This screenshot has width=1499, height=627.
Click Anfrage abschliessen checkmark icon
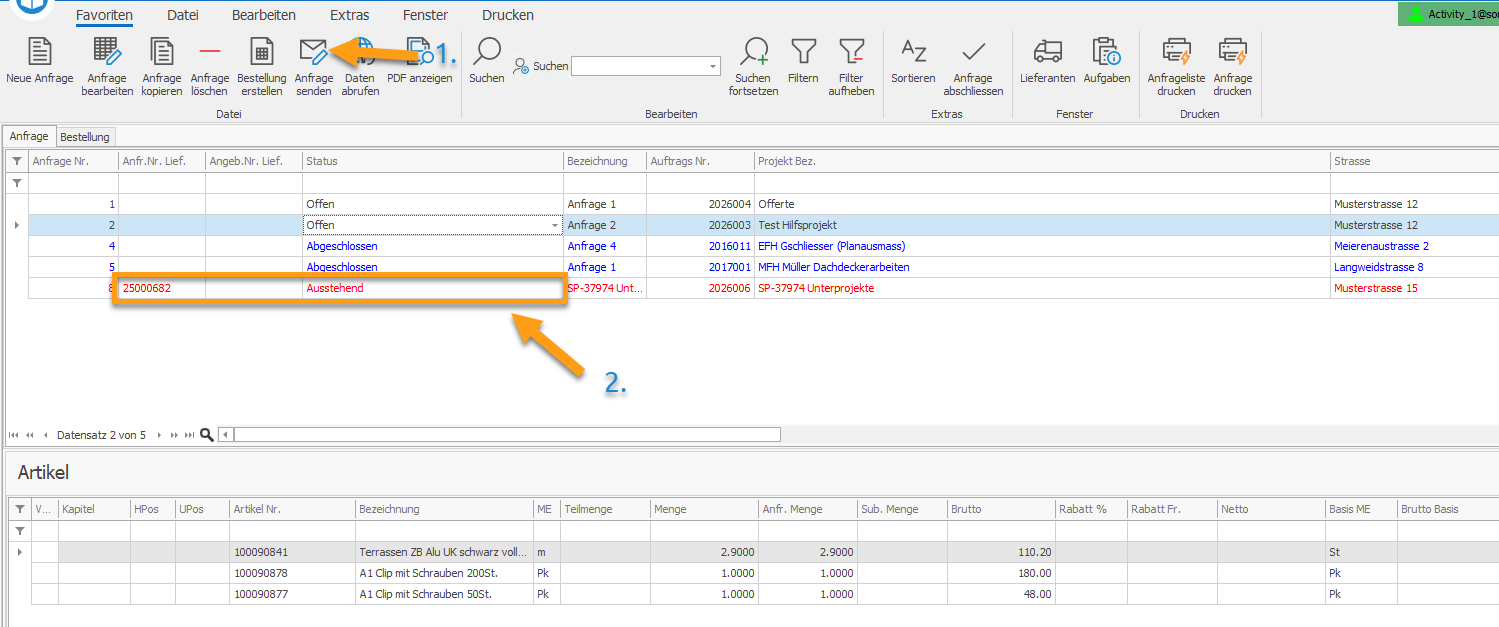pos(973,51)
